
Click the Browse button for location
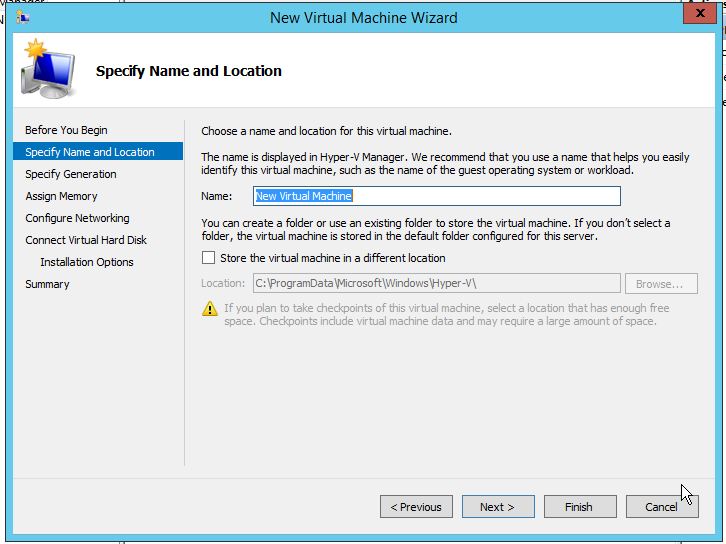pyautogui.click(x=661, y=283)
